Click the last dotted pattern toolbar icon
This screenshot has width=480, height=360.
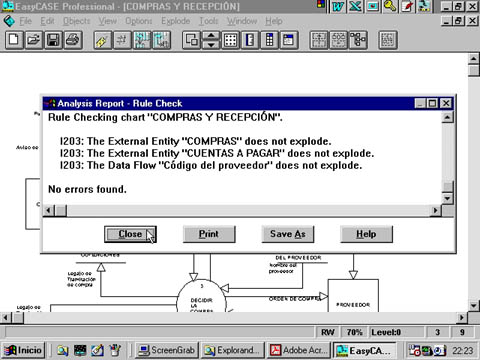click(x=388, y=40)
